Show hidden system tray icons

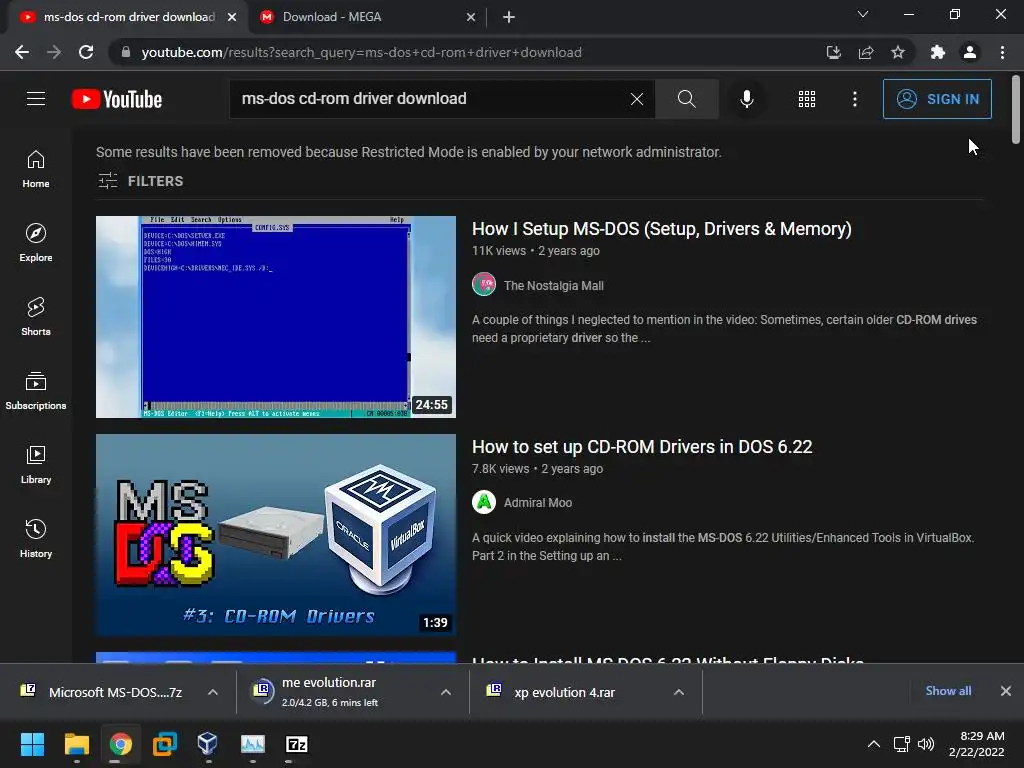[x=873, y=744]
